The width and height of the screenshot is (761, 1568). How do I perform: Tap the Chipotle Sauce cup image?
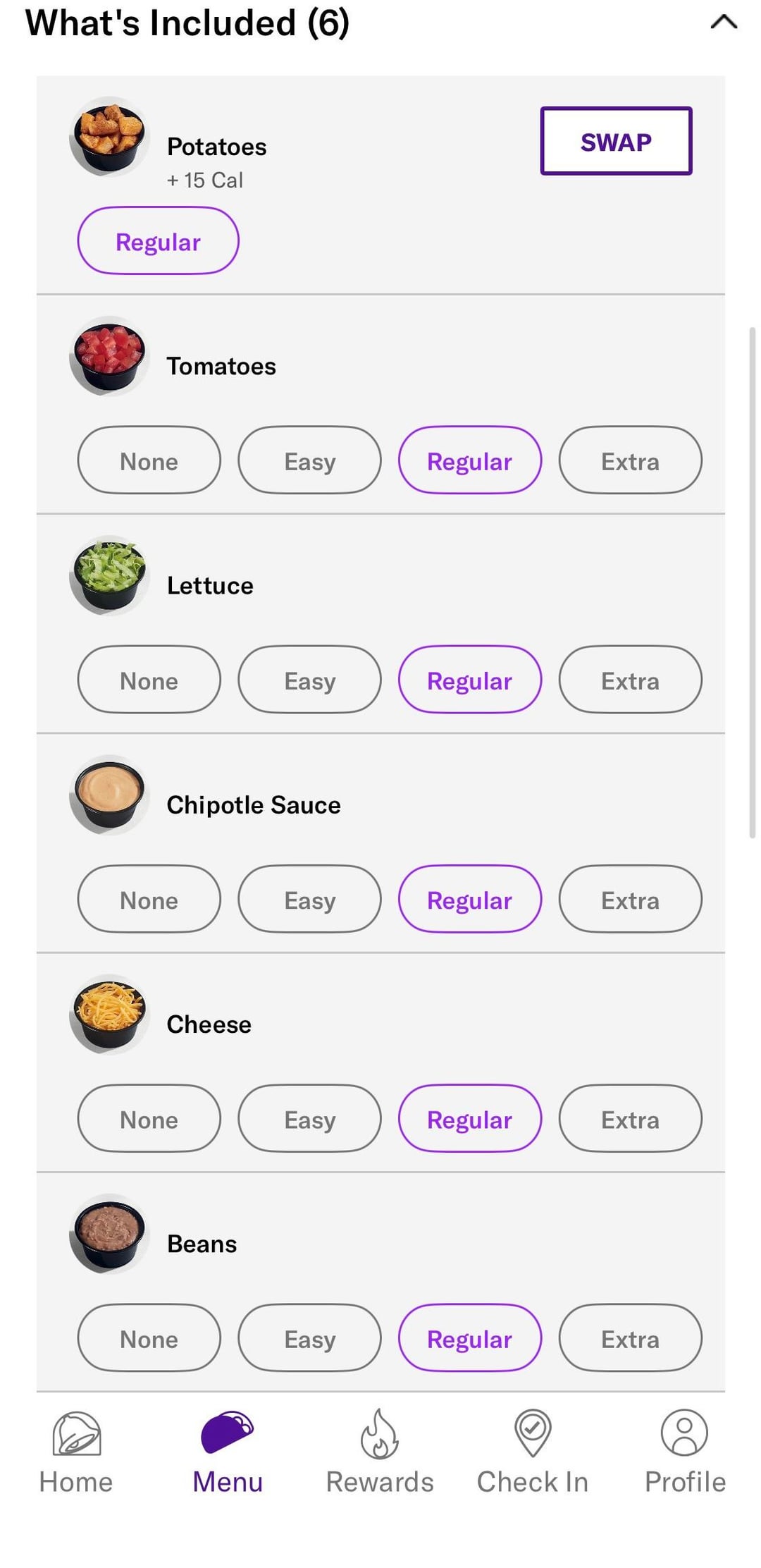pos(109,795)
